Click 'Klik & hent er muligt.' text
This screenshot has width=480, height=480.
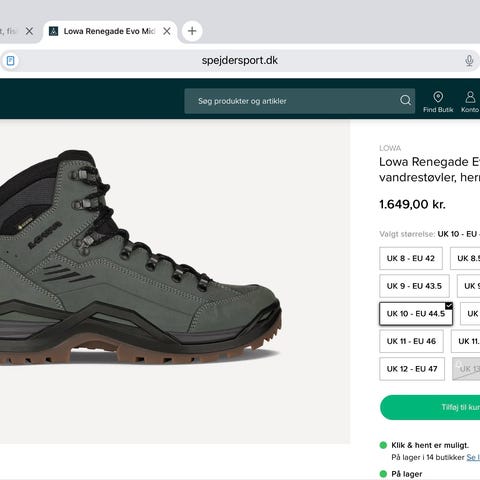[x=430, y=445]
